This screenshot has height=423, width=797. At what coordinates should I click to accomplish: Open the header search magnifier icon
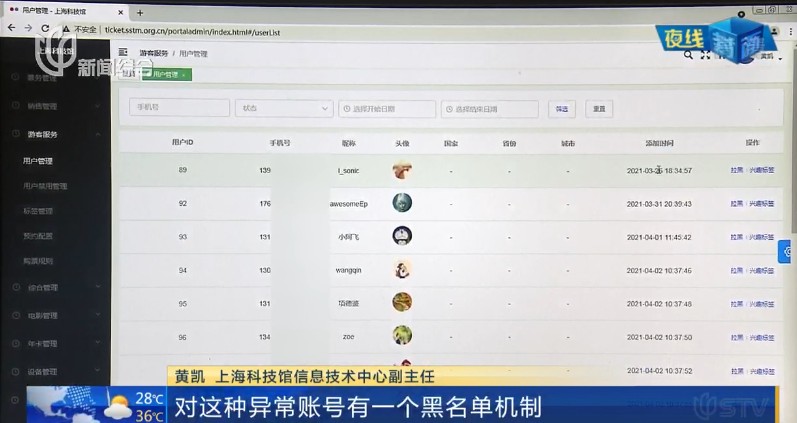tap(688, 55)
